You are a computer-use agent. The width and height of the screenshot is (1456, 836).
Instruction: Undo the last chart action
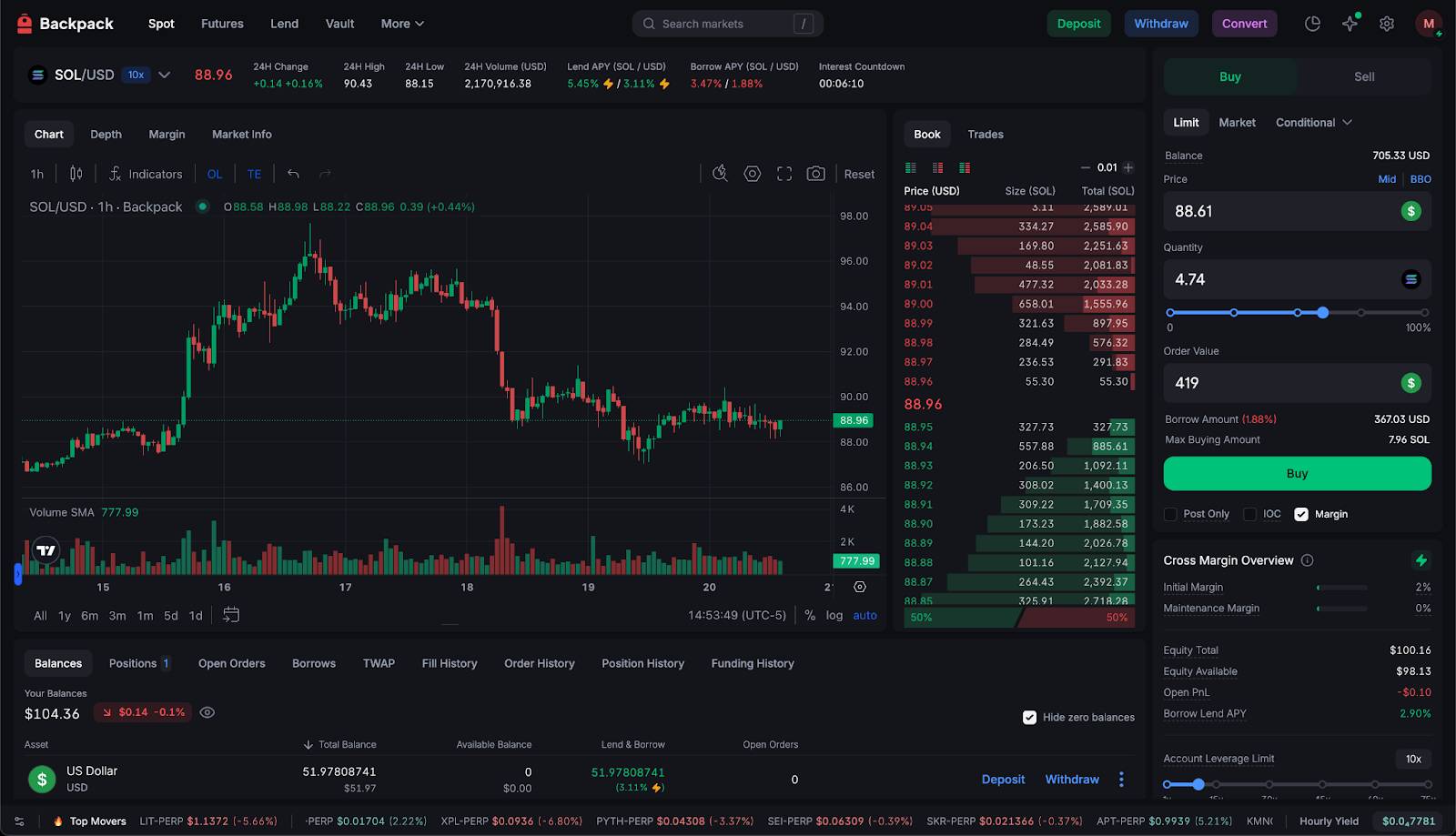click(293, 174)
